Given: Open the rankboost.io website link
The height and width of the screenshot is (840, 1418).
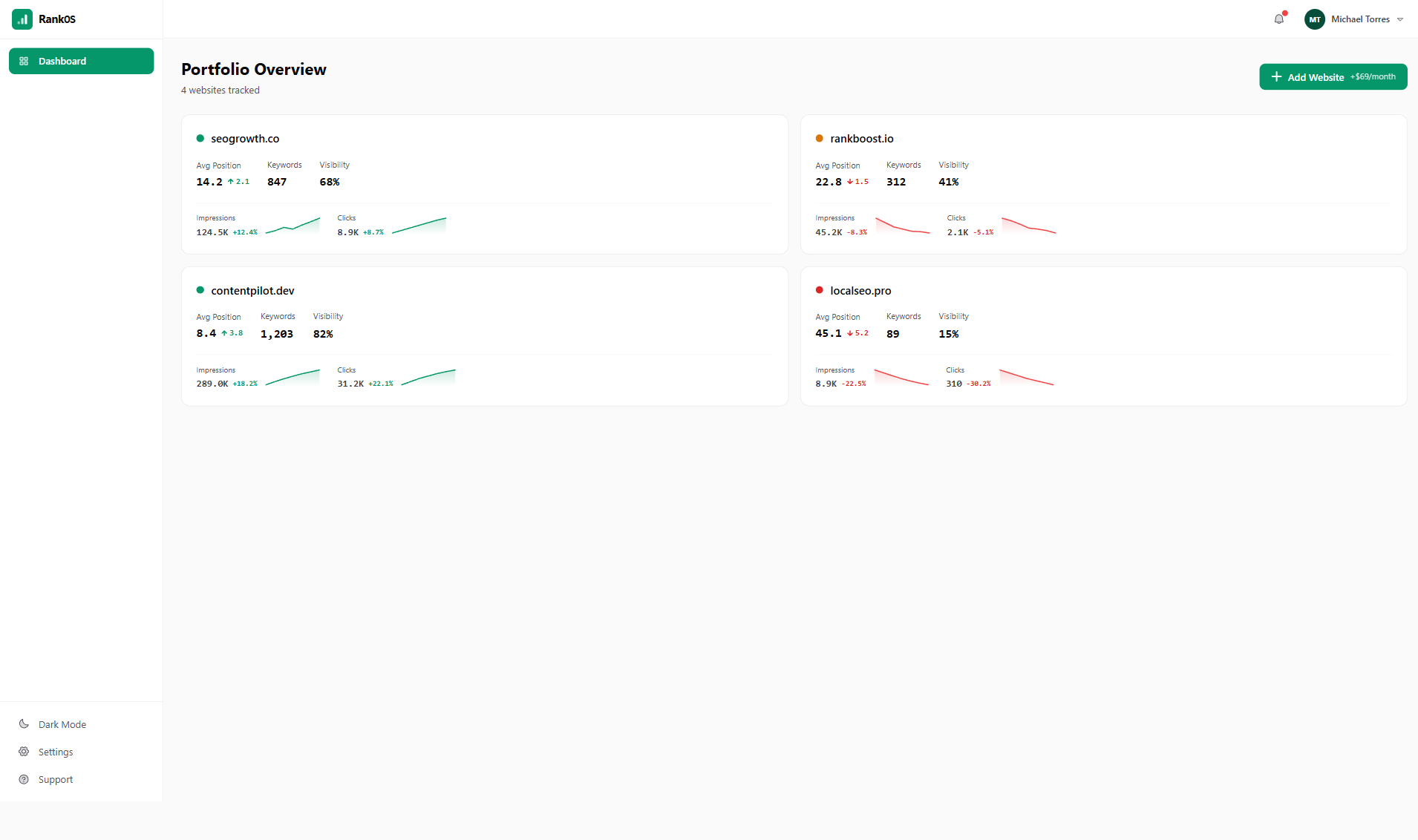Looking at the screenshot, I should [861, 138].
